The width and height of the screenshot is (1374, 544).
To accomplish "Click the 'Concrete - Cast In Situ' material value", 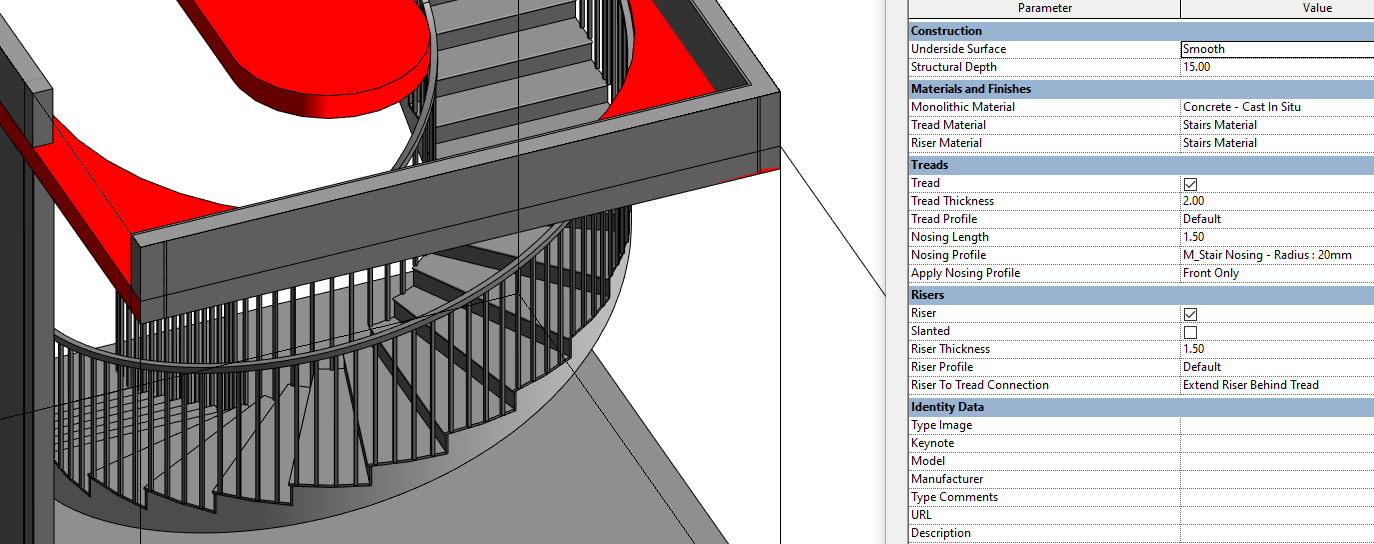I will click(x=1277, y=107).
